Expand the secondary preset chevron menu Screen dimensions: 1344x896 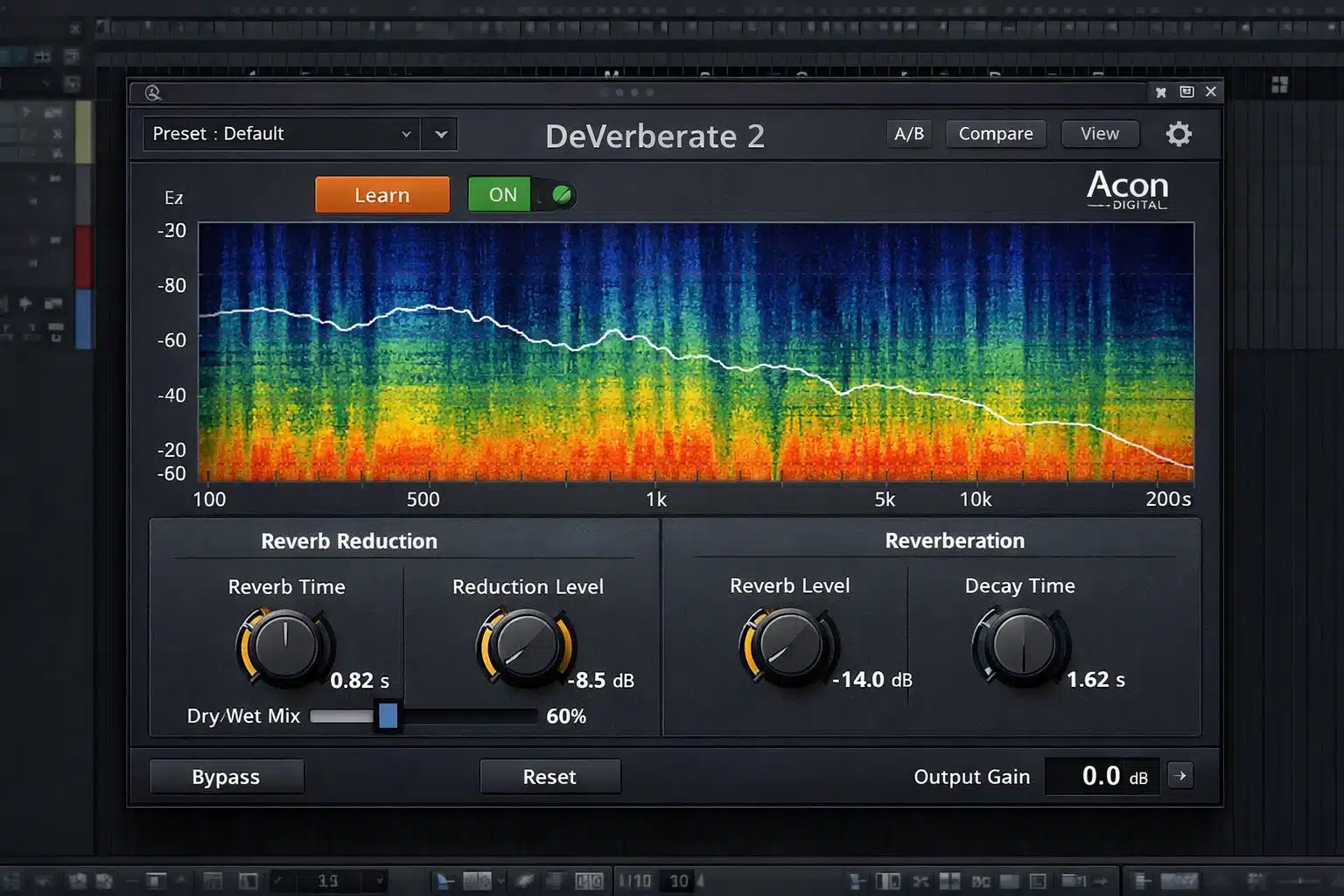[440, 134]
